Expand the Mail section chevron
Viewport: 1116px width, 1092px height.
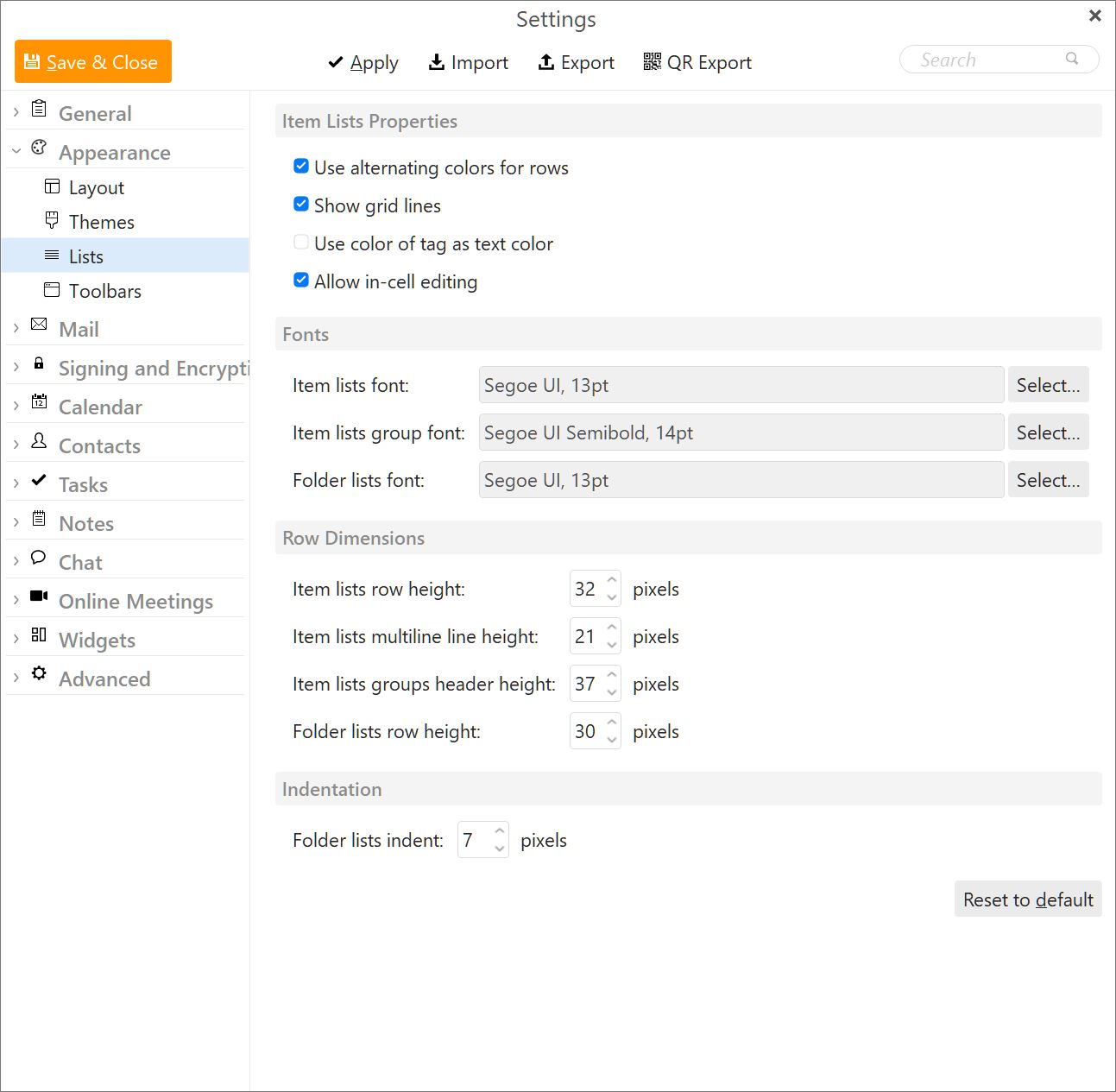(16, 328)
